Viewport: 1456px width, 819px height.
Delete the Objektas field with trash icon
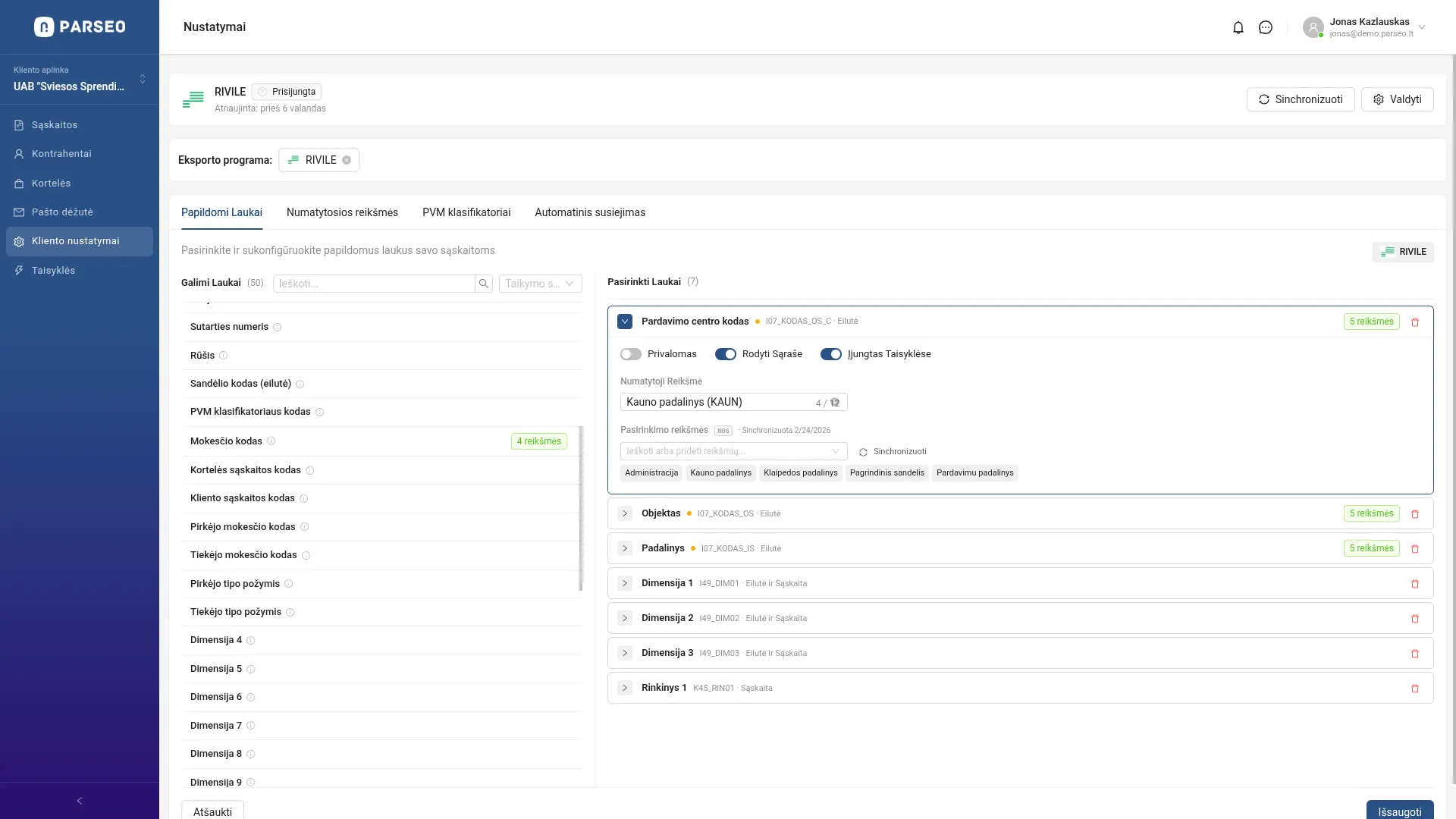pyautogui.click(x=1414, y=514)
